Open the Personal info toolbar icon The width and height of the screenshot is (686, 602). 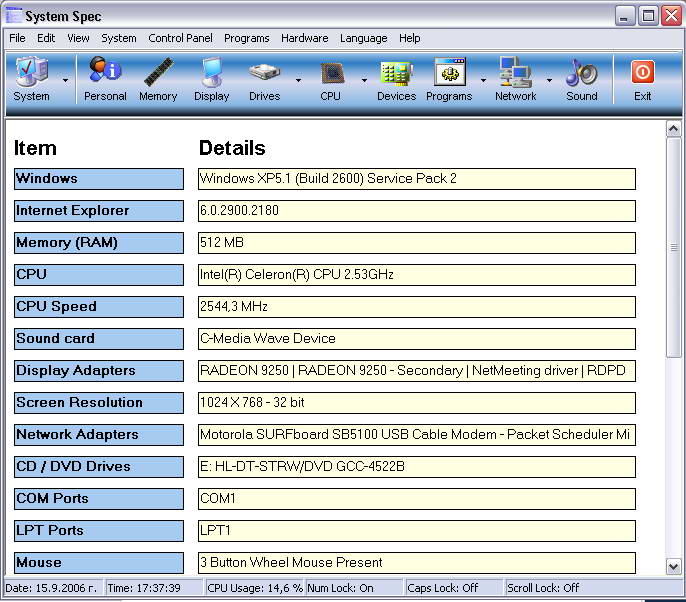pos(105,79)
